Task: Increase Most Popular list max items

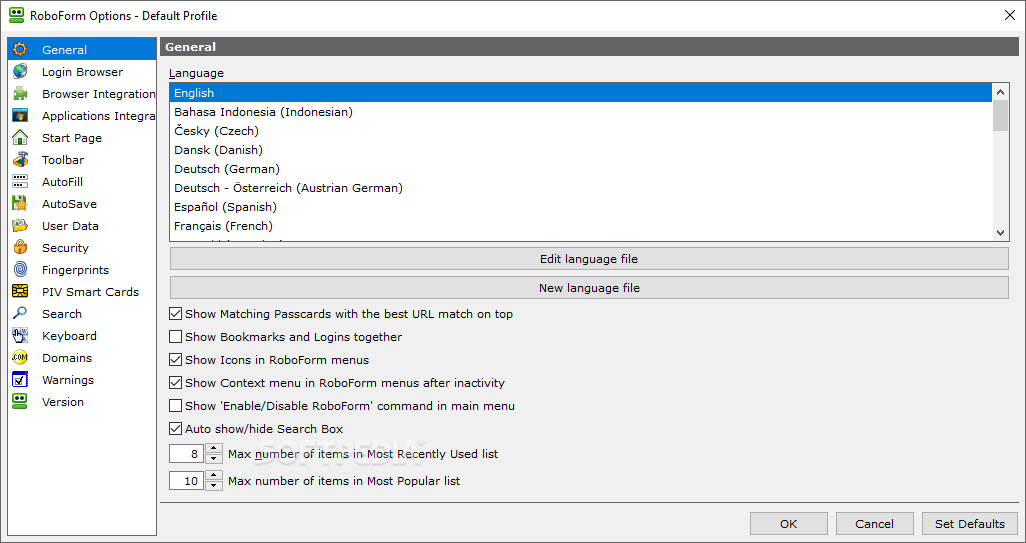Action: [214, 476]
